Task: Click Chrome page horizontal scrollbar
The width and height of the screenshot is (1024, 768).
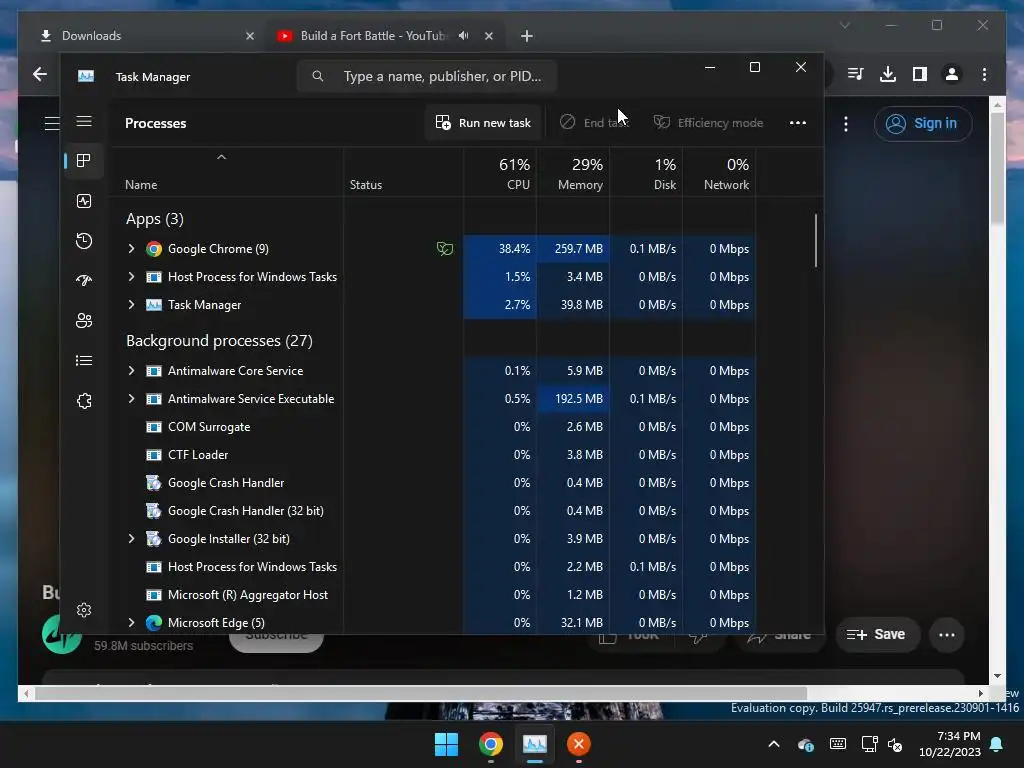Action: coord(421,694)
